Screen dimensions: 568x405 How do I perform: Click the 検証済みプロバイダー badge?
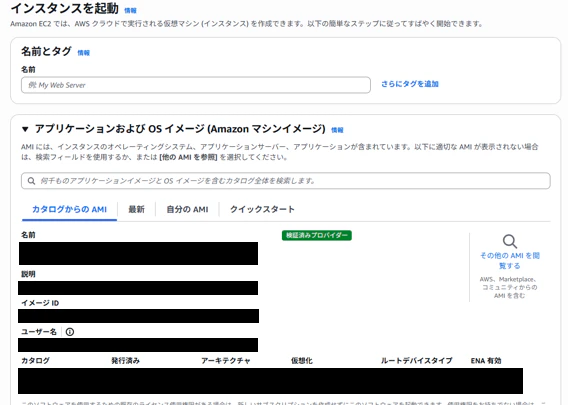tap(317, 235)
